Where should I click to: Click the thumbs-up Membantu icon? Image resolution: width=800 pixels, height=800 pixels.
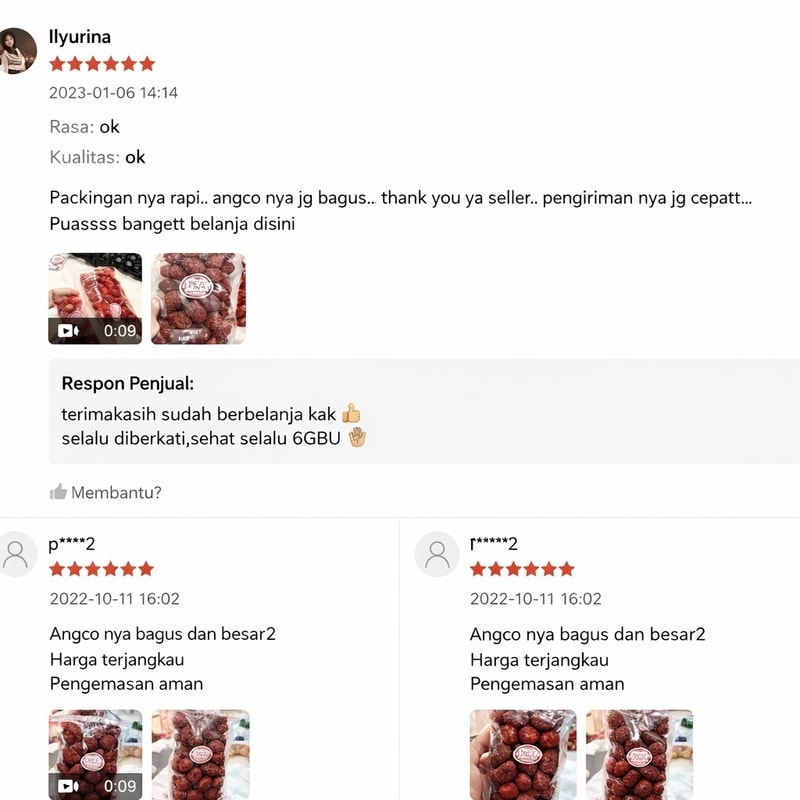[x=58, y=492]
